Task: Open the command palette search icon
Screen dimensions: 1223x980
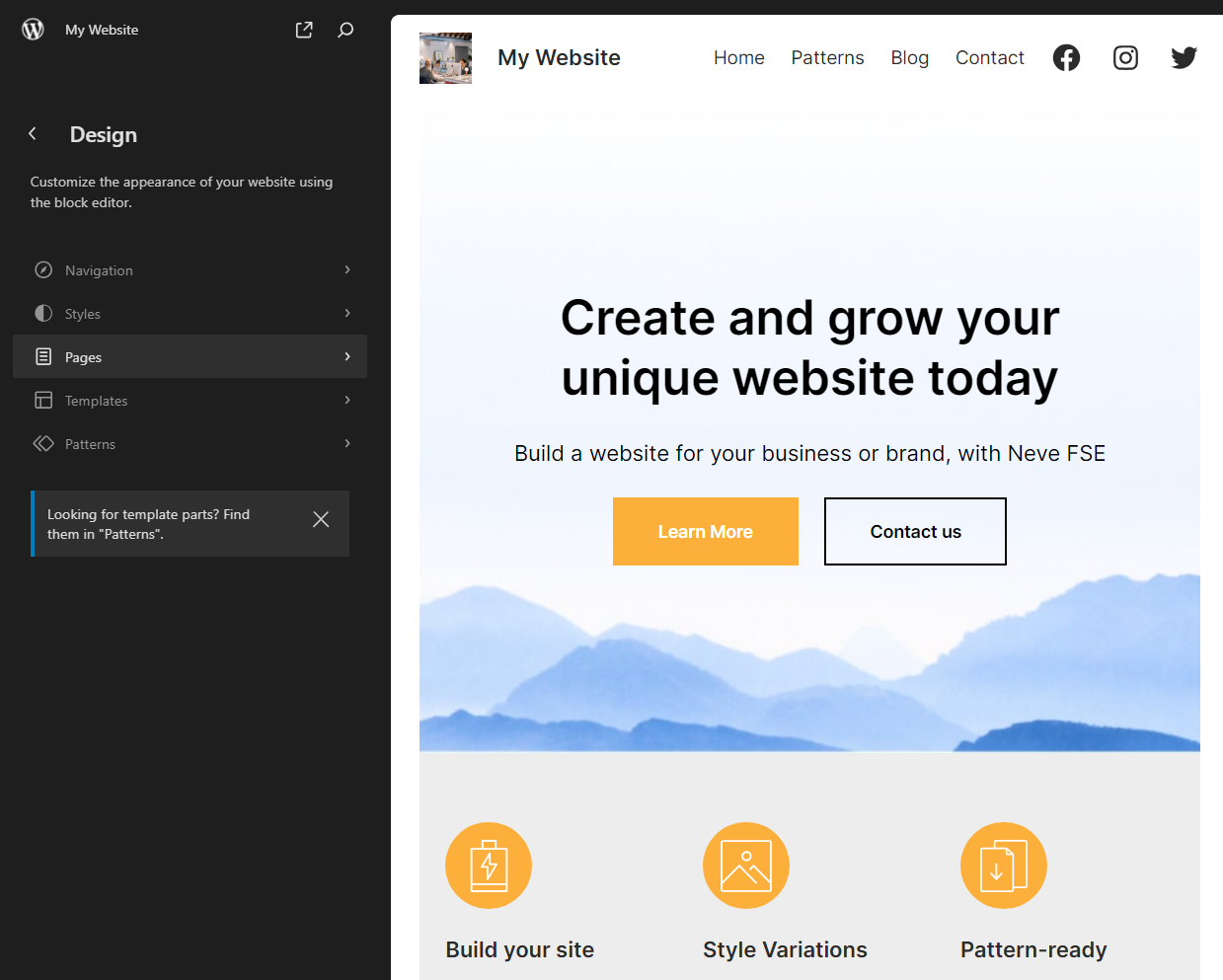Action: click(345, 30)
